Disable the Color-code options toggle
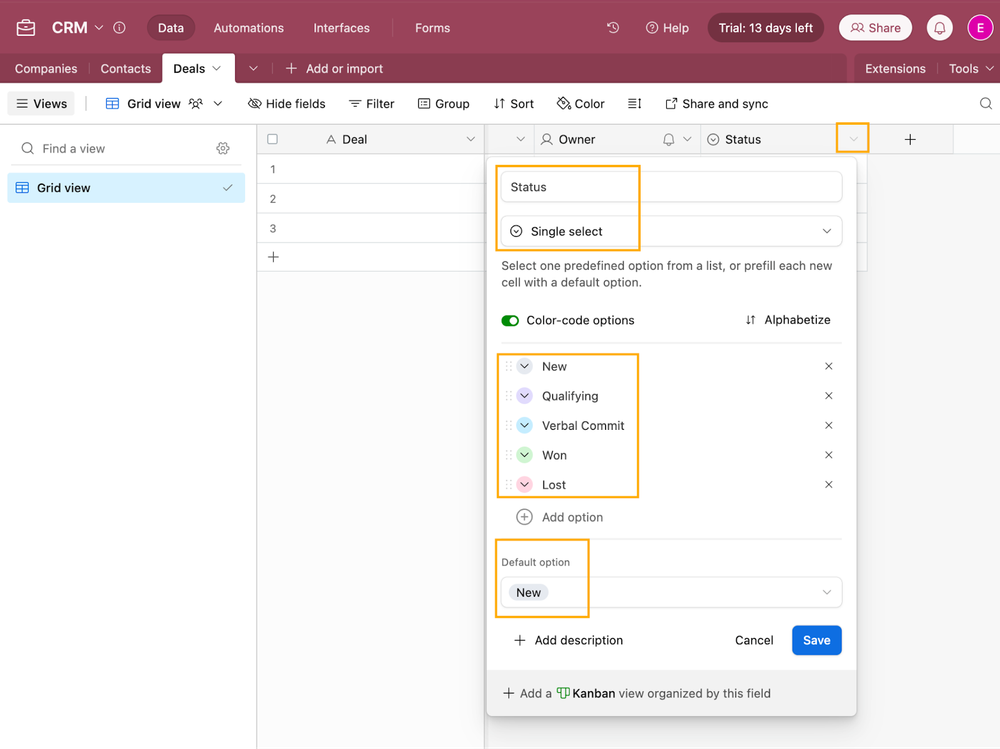Image resolution: width=1000 pixels, height=749 pixels. (x=510, y=320)
